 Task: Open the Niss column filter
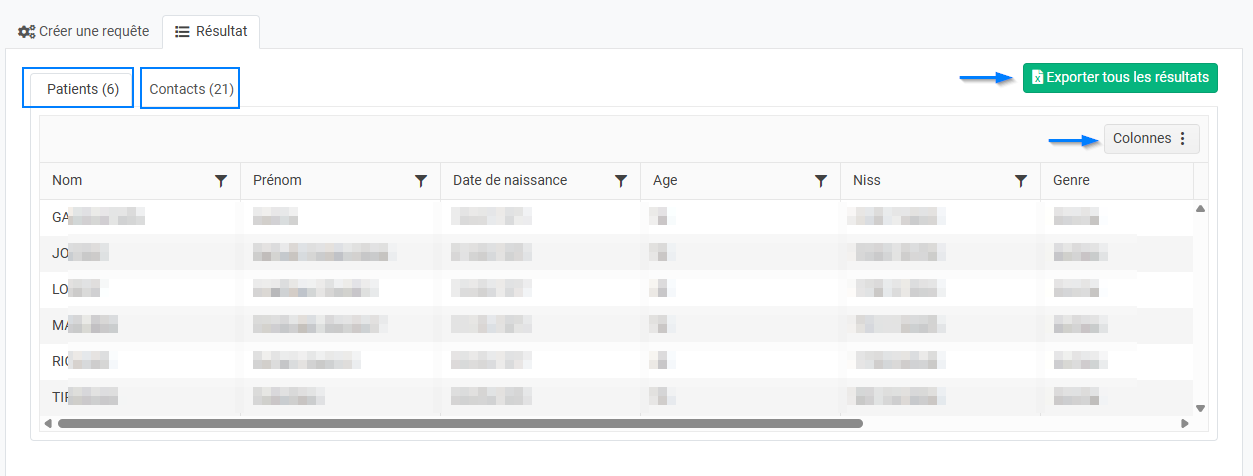[x=1021, y=181]
